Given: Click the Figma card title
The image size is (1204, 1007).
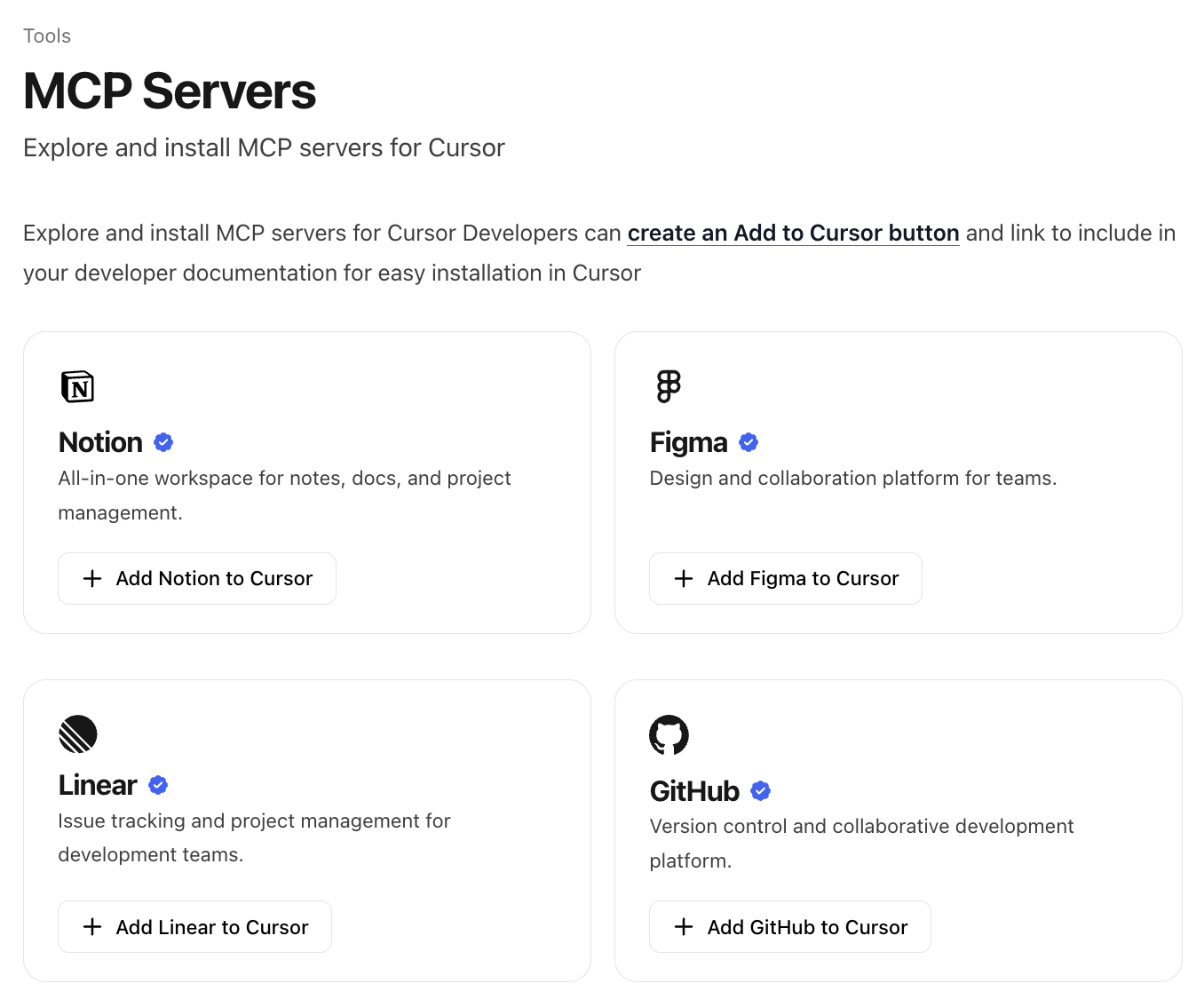Looking at the screenshot, I should coord(688,442).
